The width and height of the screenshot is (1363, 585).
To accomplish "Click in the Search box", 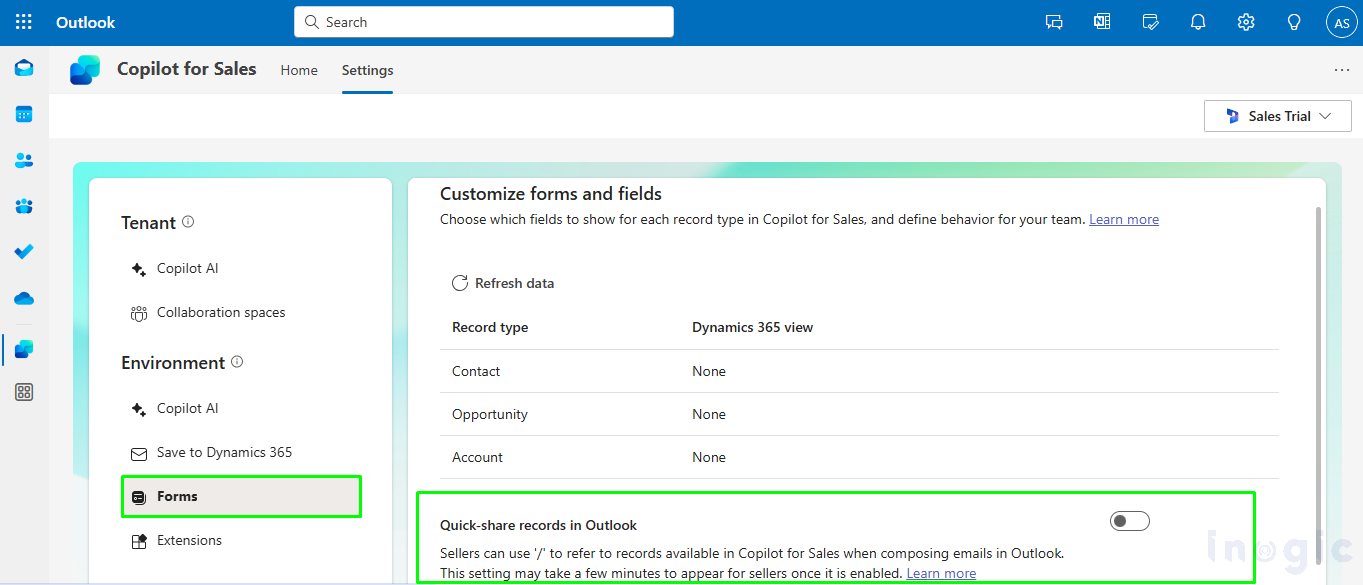I will [484, 22].
